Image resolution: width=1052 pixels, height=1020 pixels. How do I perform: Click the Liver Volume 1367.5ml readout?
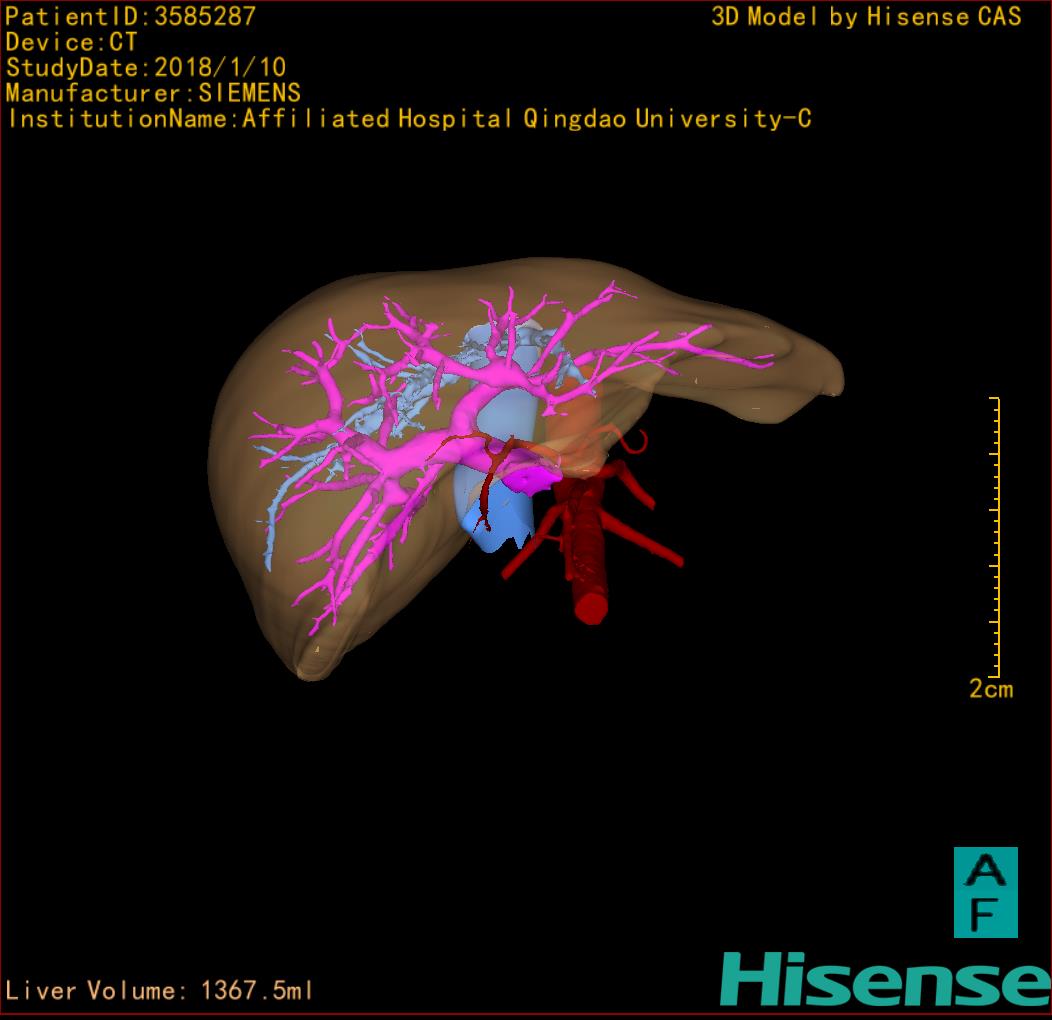click(160, 991)
